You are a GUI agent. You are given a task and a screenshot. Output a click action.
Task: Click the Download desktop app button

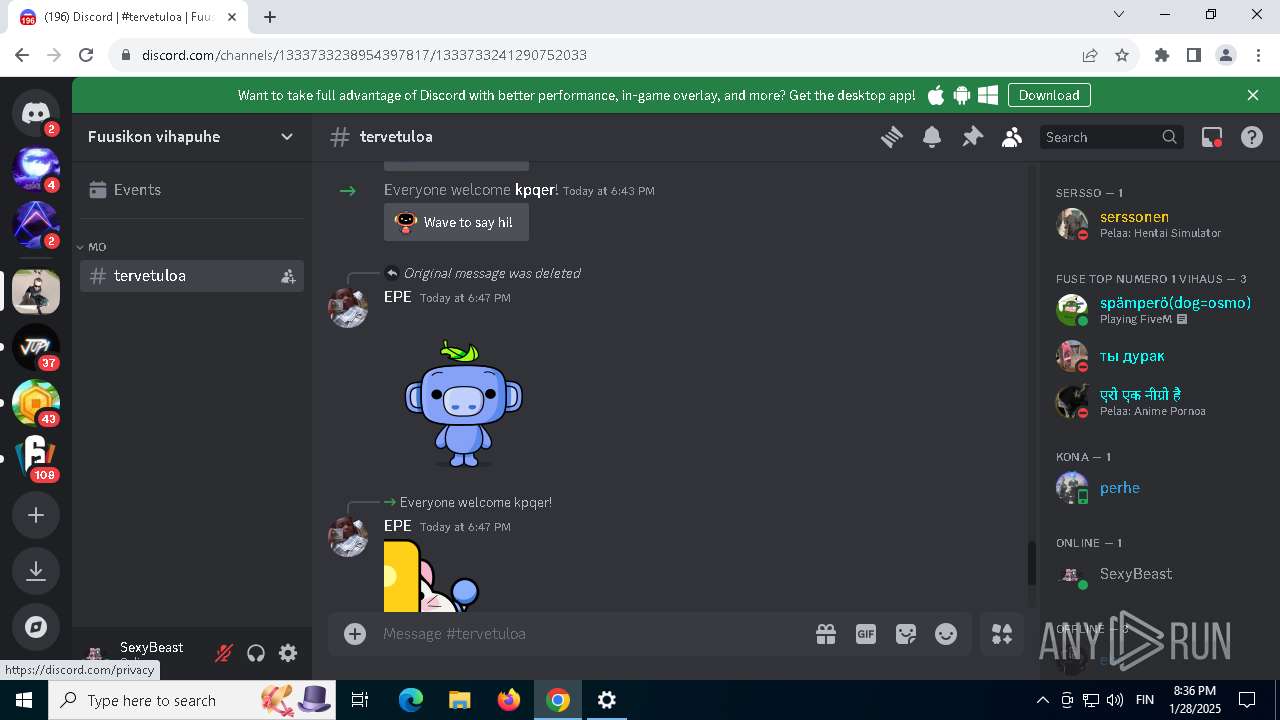1049,95
